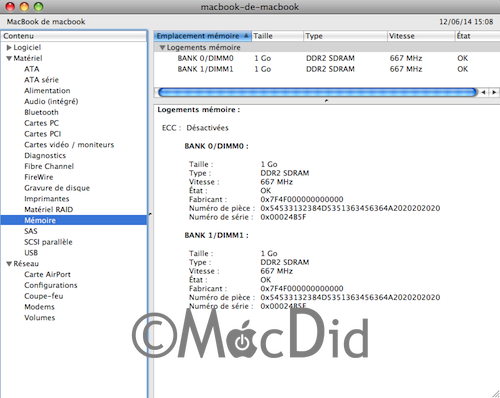Image resolution: width=500 pixels, height=398 pixels.
Task: Select Cartes PCI entry
Action: pos(42,134)
